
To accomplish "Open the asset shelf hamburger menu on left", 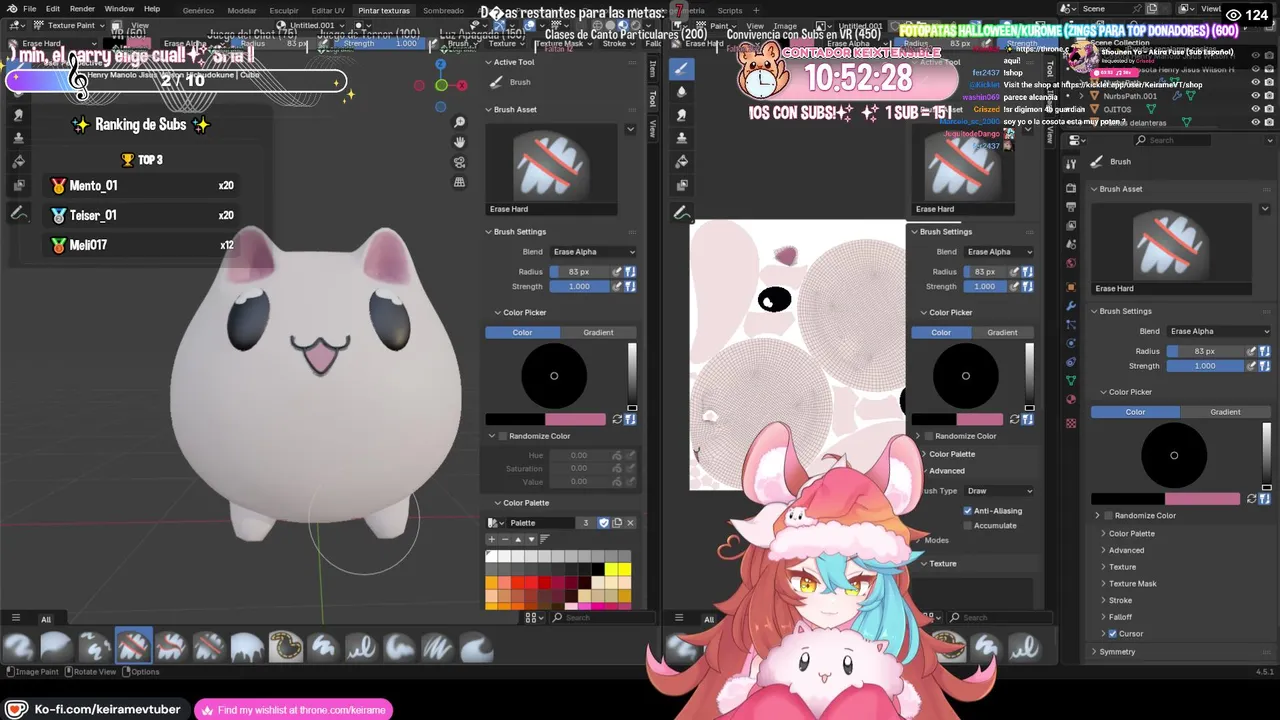I will click(x=16, y=619).
